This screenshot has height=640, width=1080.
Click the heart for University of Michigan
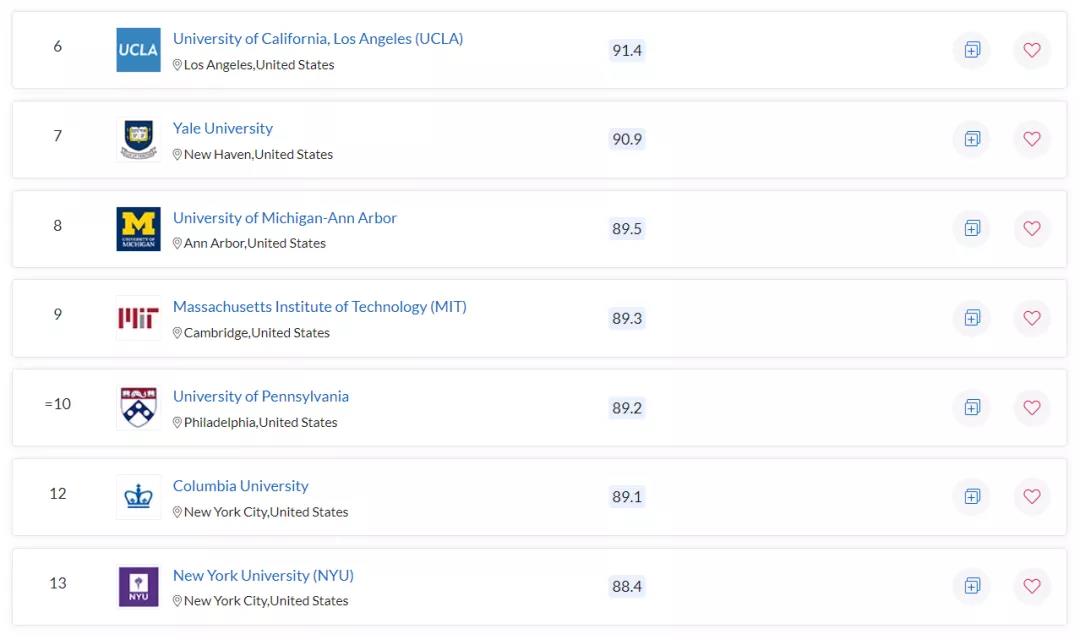click(1032, 229)
